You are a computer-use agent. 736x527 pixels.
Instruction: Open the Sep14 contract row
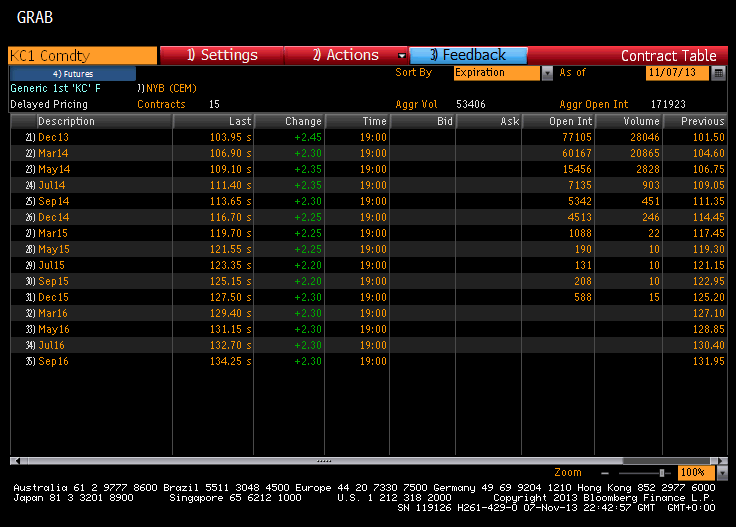368,201
